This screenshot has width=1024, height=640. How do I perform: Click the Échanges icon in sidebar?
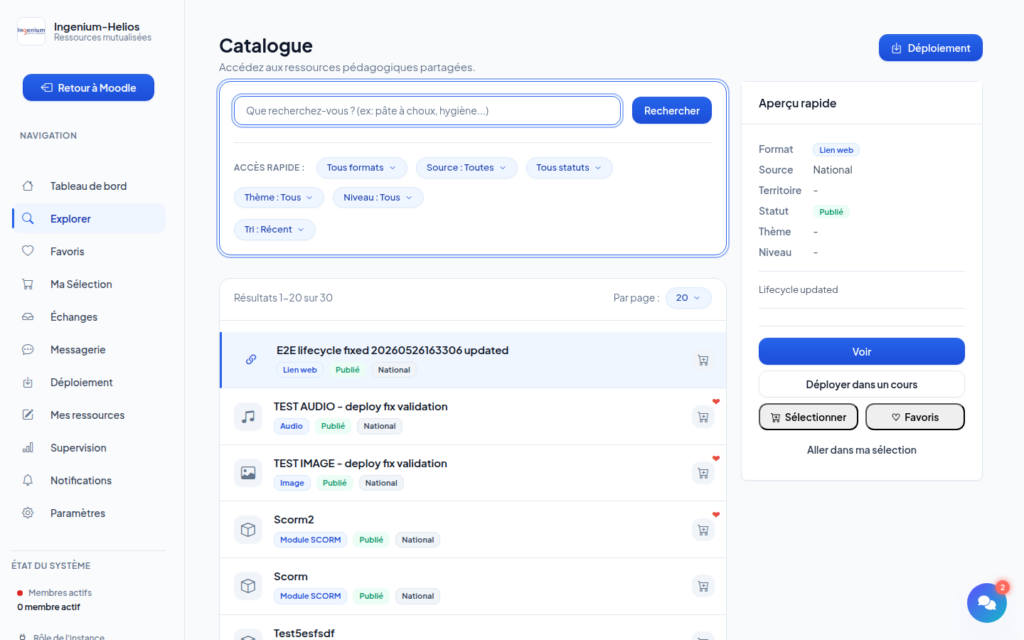(x=27, y=317)
